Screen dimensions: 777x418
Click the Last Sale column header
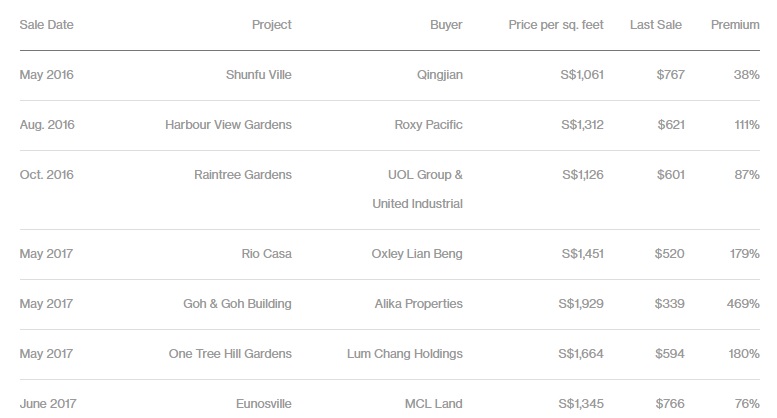(x=656, y=25)
